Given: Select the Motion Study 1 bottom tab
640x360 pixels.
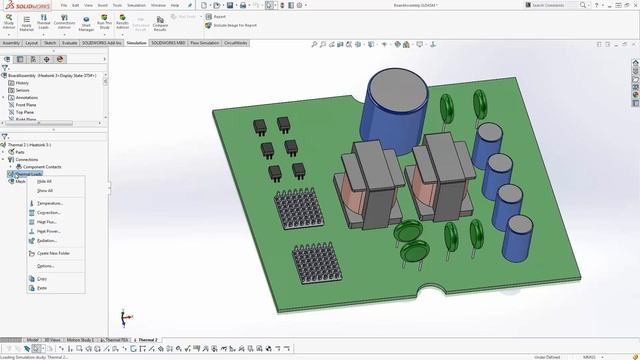Looking at the screenshot, I should click(x=80, y=340).
